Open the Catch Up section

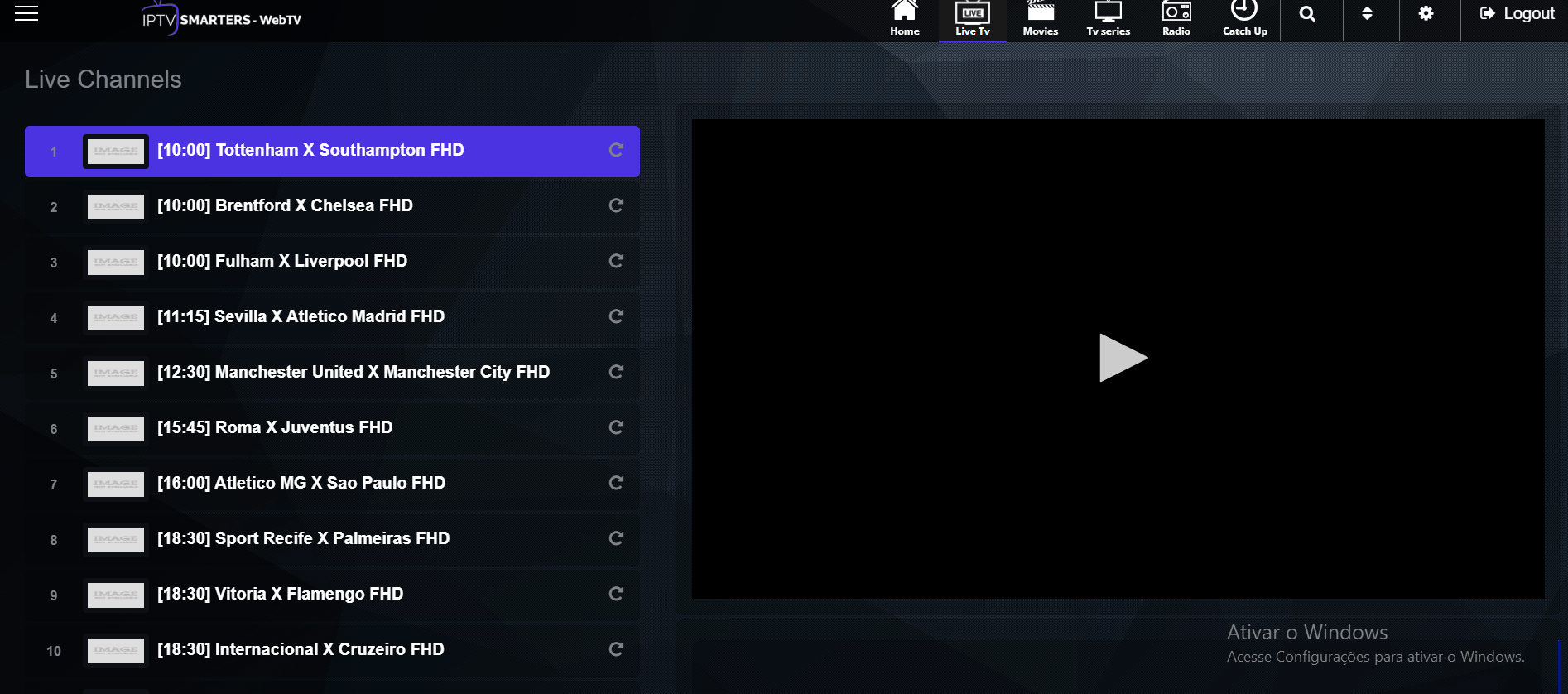coord(1244,19)
